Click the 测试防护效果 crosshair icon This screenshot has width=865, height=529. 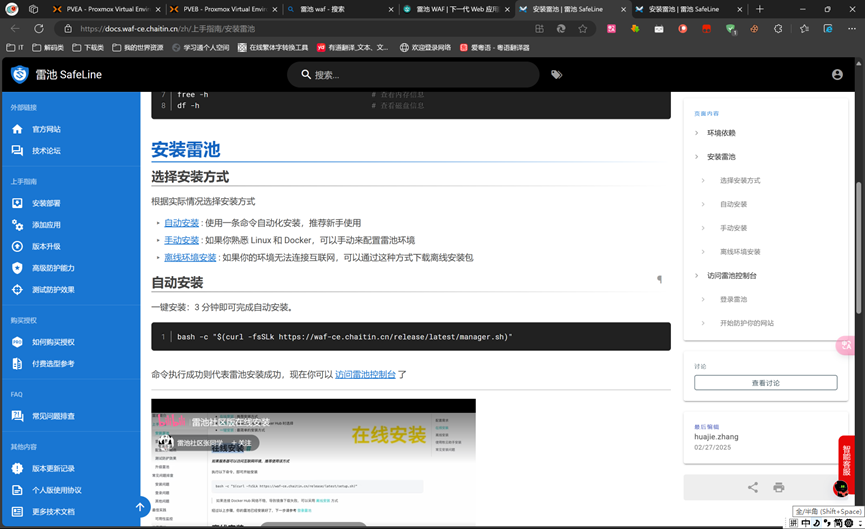tap(17, 289)
